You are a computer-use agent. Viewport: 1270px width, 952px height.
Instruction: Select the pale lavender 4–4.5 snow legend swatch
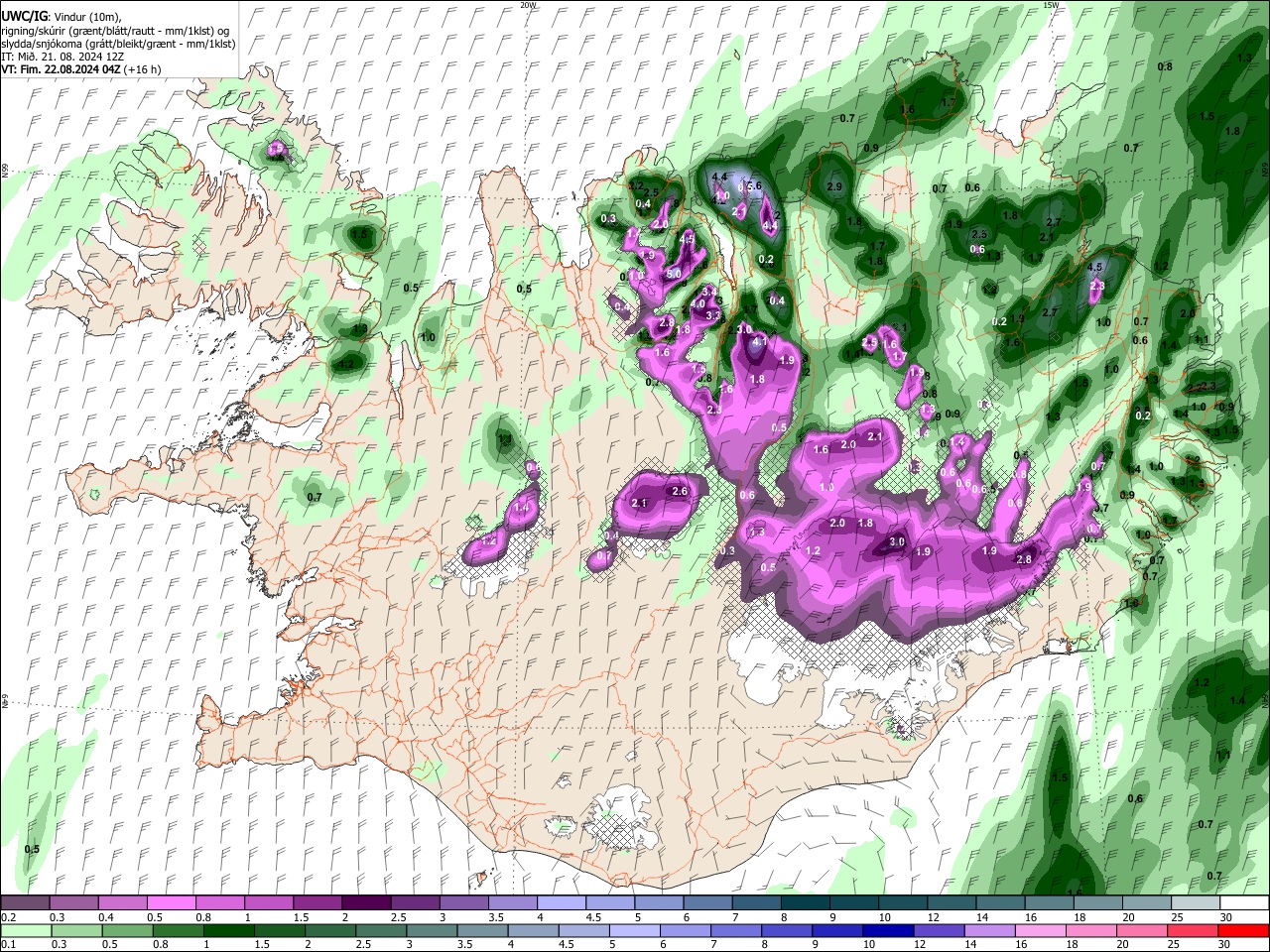[x=561, y=903]
